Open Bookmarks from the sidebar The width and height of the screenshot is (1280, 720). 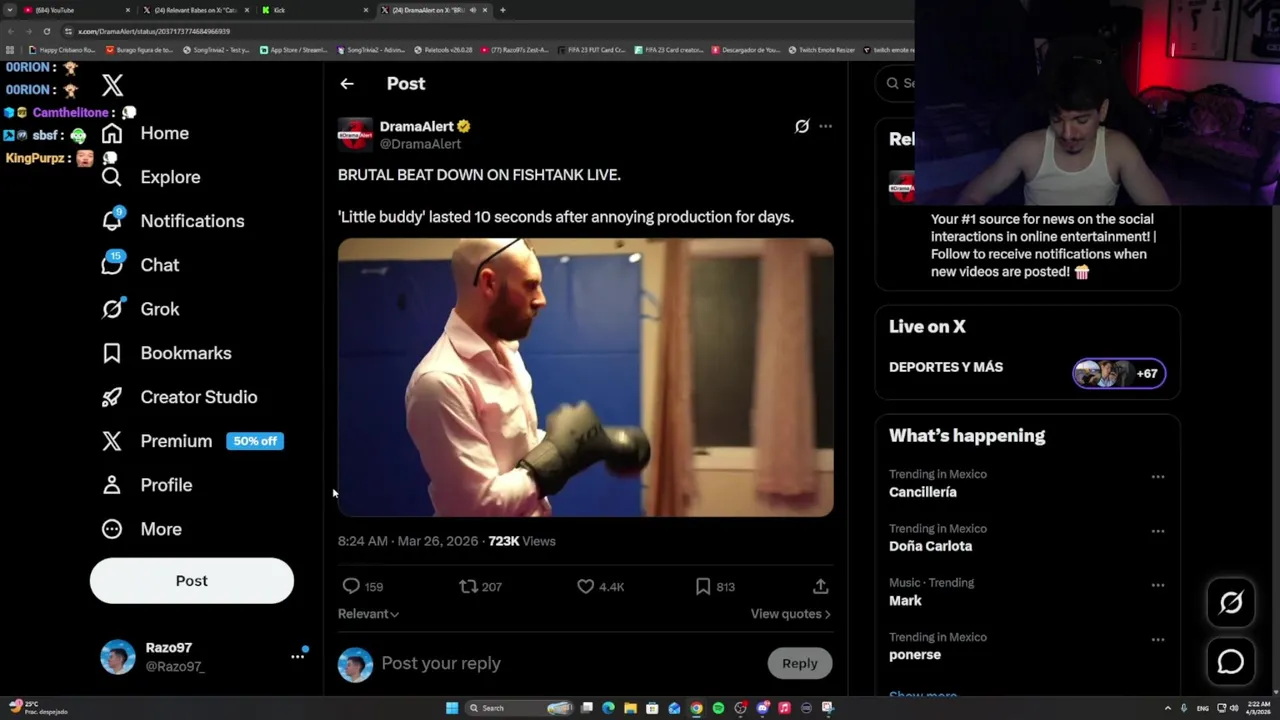tap(166, 353)
